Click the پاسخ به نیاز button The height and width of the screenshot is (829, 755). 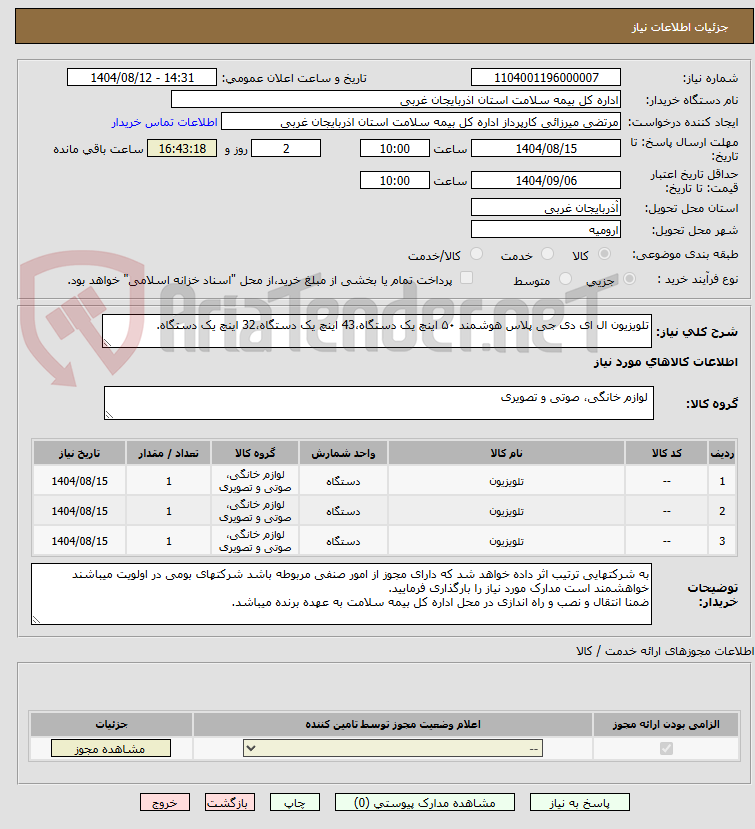click(579, 802)
